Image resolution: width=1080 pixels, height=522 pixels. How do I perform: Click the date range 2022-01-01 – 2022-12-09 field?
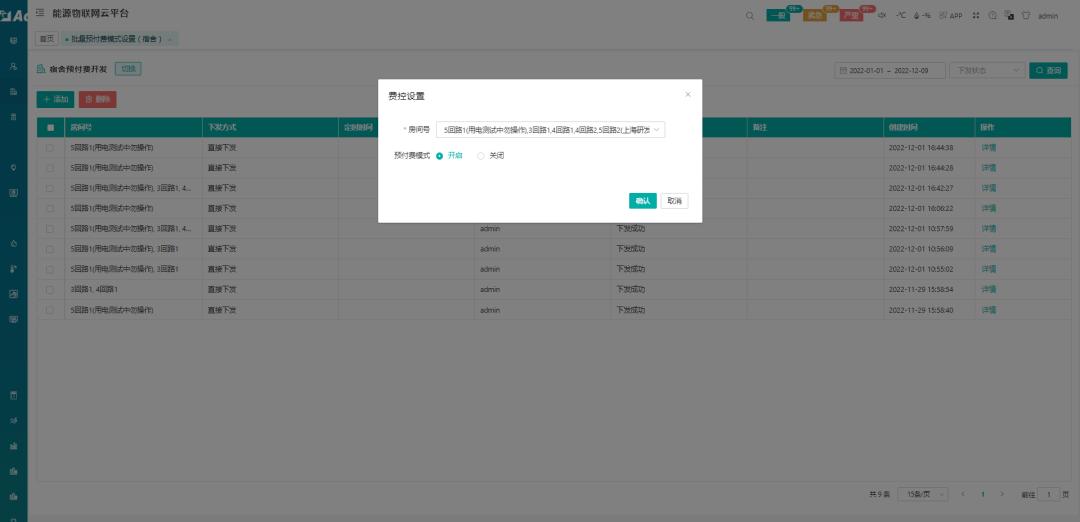tap(890, 70)
